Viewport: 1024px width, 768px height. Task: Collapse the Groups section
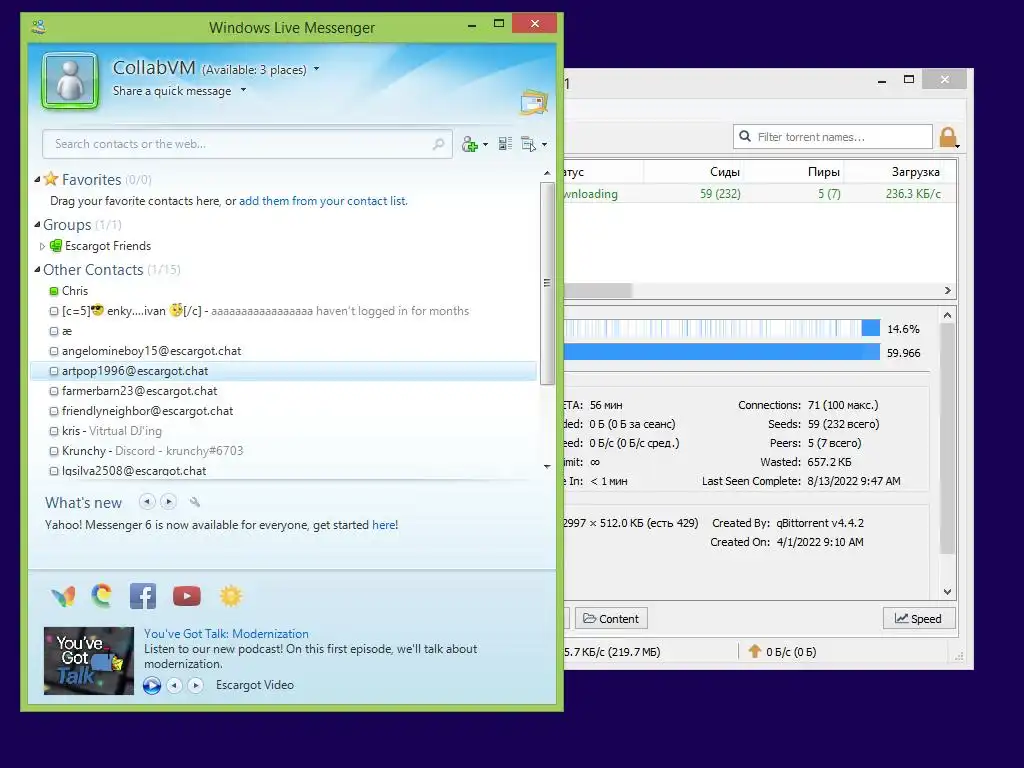(37, 225)
